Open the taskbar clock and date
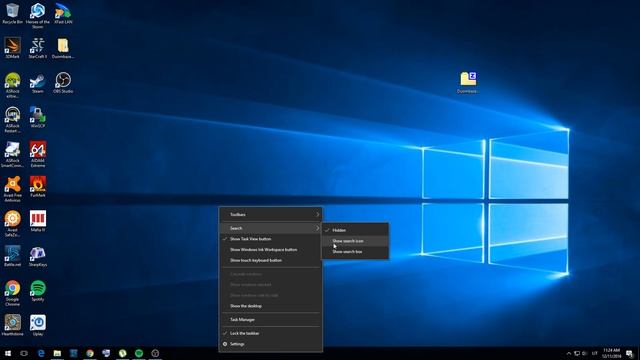The width and height of the screenshot is (640, 360). pos(611,353)
